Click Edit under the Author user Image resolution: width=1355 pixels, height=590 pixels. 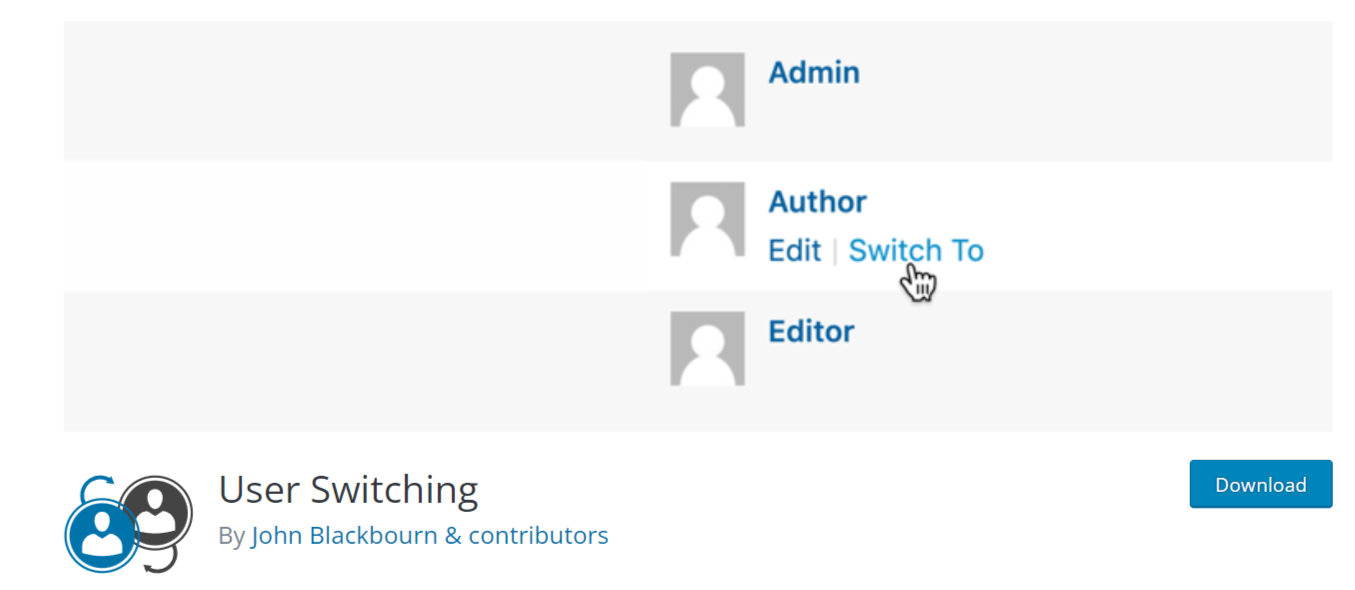pyautogui.click(x=794, y=250)
